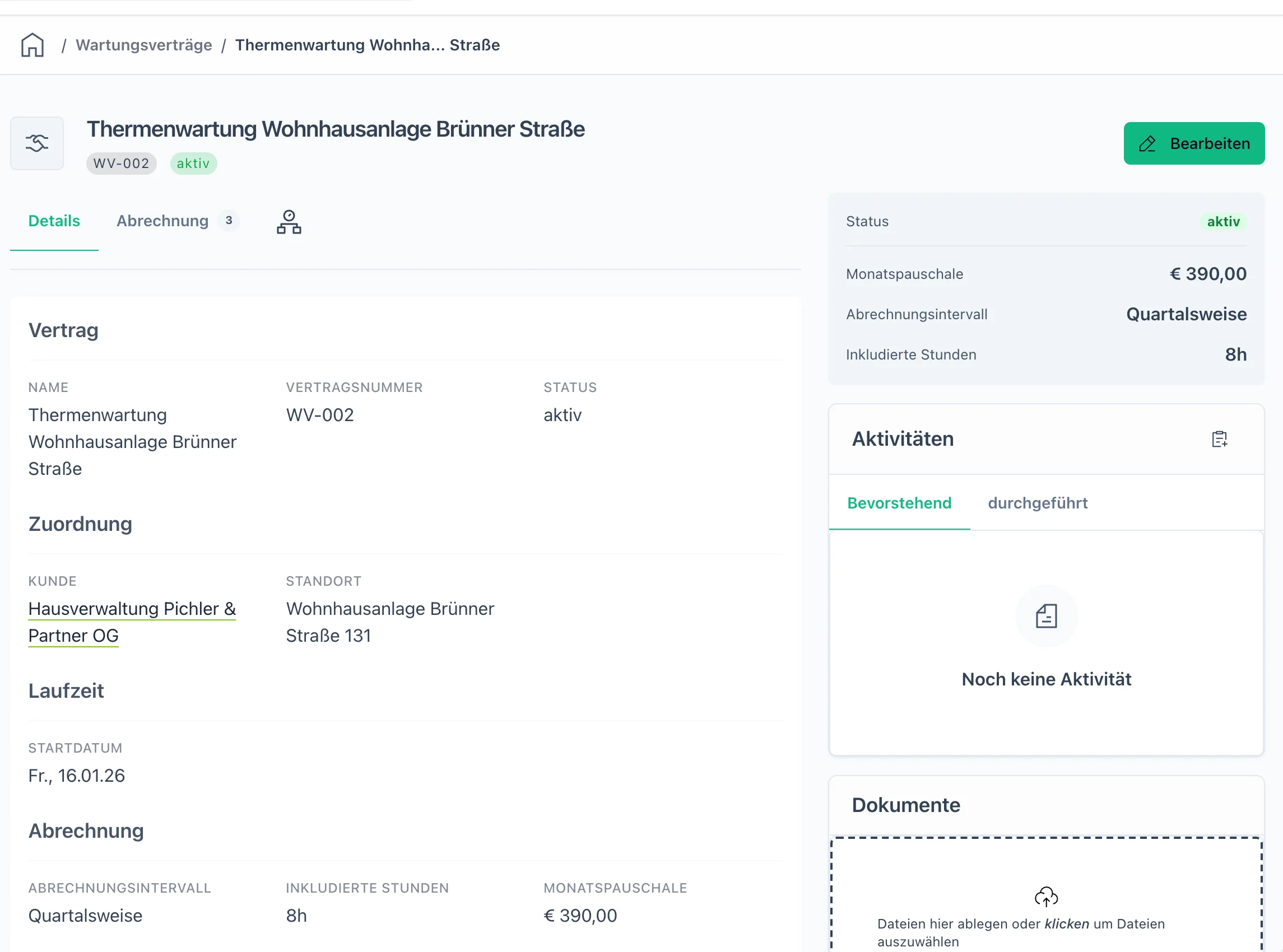Select the Bevorstehend activities tab
This screenshot has width=1283, height=952.
[899, 503]
